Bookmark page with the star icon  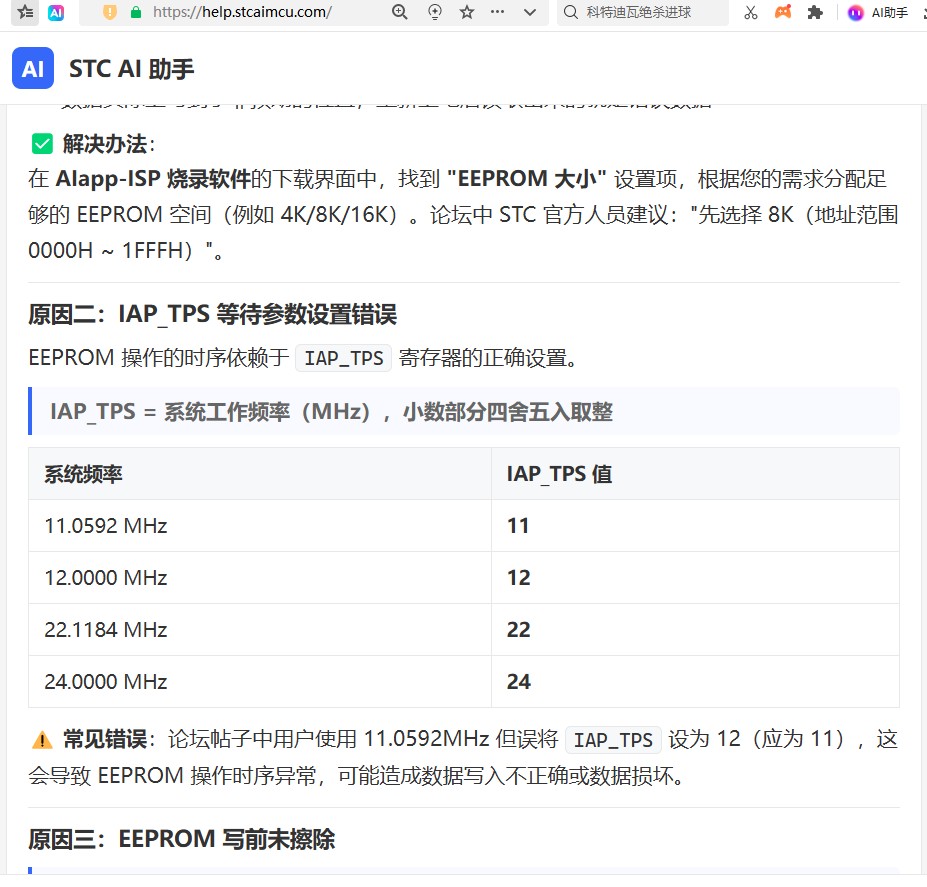coord(467,12)
